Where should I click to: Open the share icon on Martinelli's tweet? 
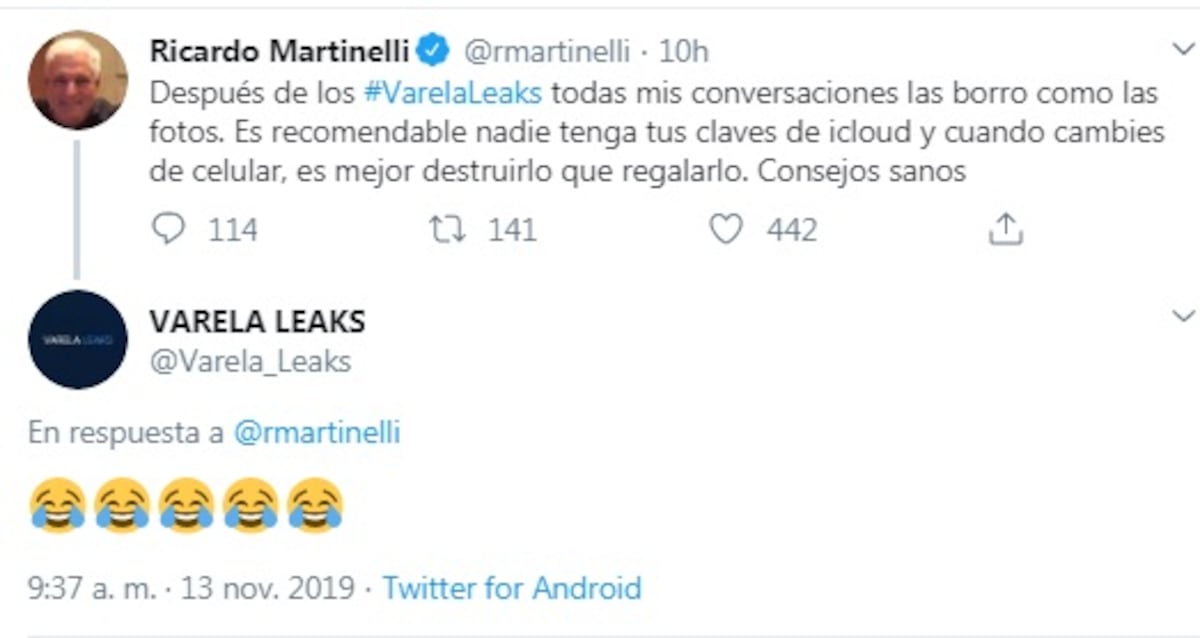[x=1005, y=229]
